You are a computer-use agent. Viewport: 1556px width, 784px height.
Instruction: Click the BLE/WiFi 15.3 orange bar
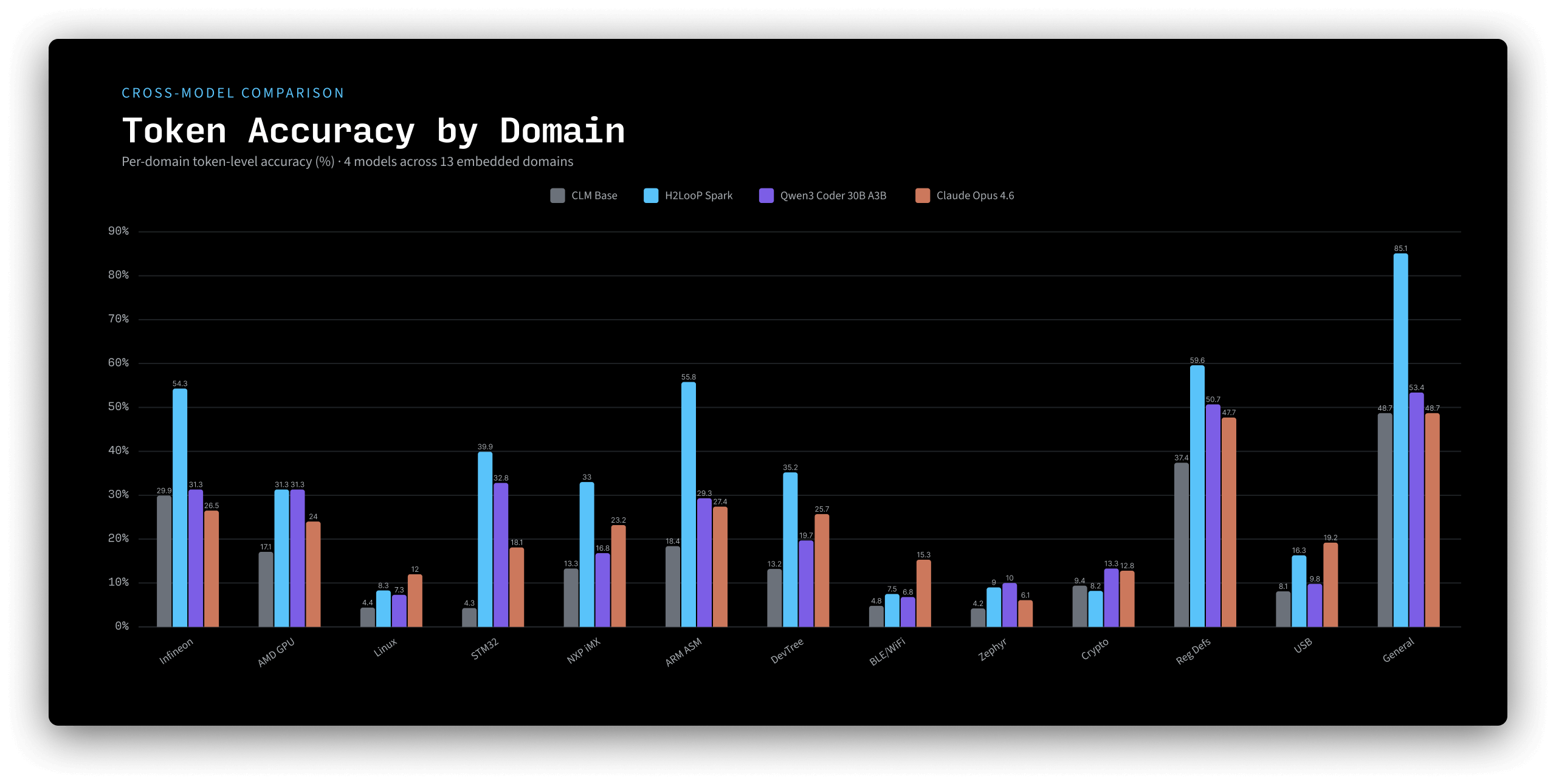pos(923,593)
